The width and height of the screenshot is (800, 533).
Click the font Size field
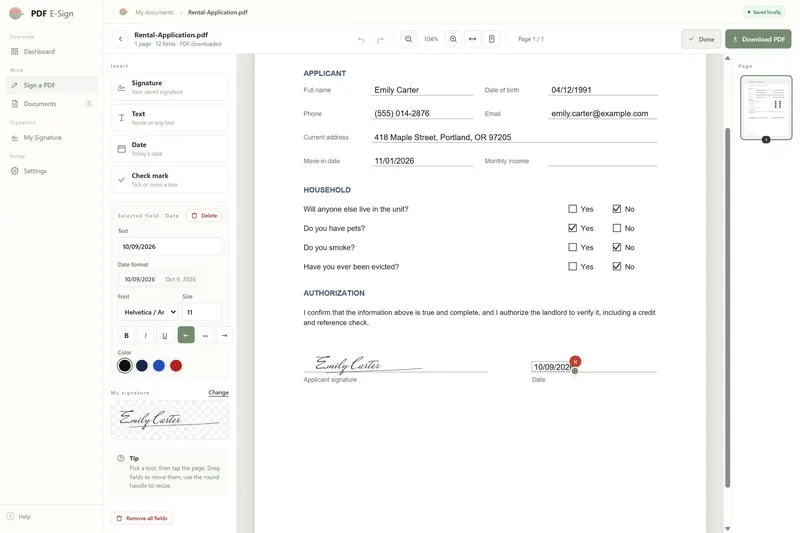[202, 312]
